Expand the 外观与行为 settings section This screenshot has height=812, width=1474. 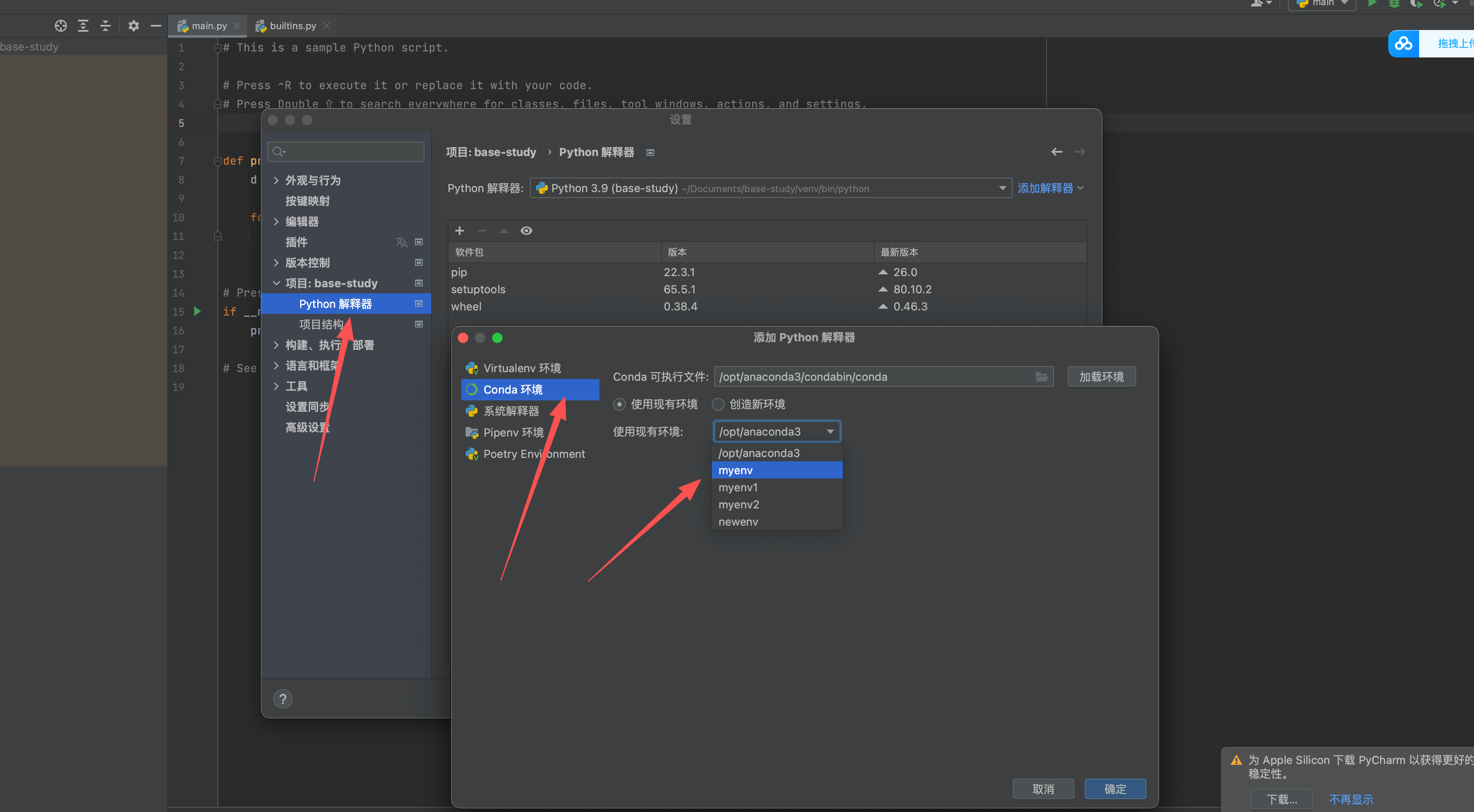(277, 180)
